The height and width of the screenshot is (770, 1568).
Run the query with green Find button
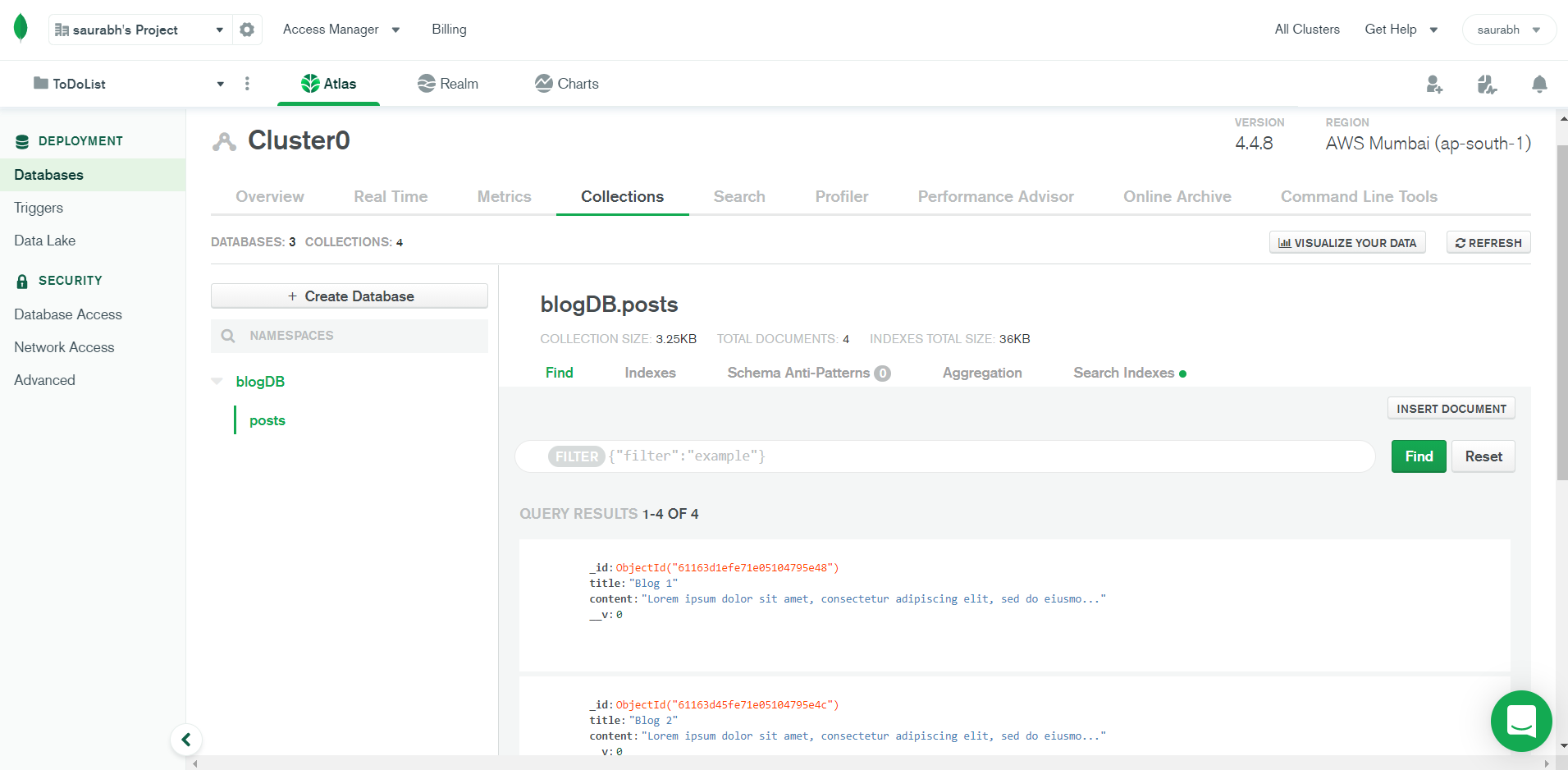(1419, 456)
